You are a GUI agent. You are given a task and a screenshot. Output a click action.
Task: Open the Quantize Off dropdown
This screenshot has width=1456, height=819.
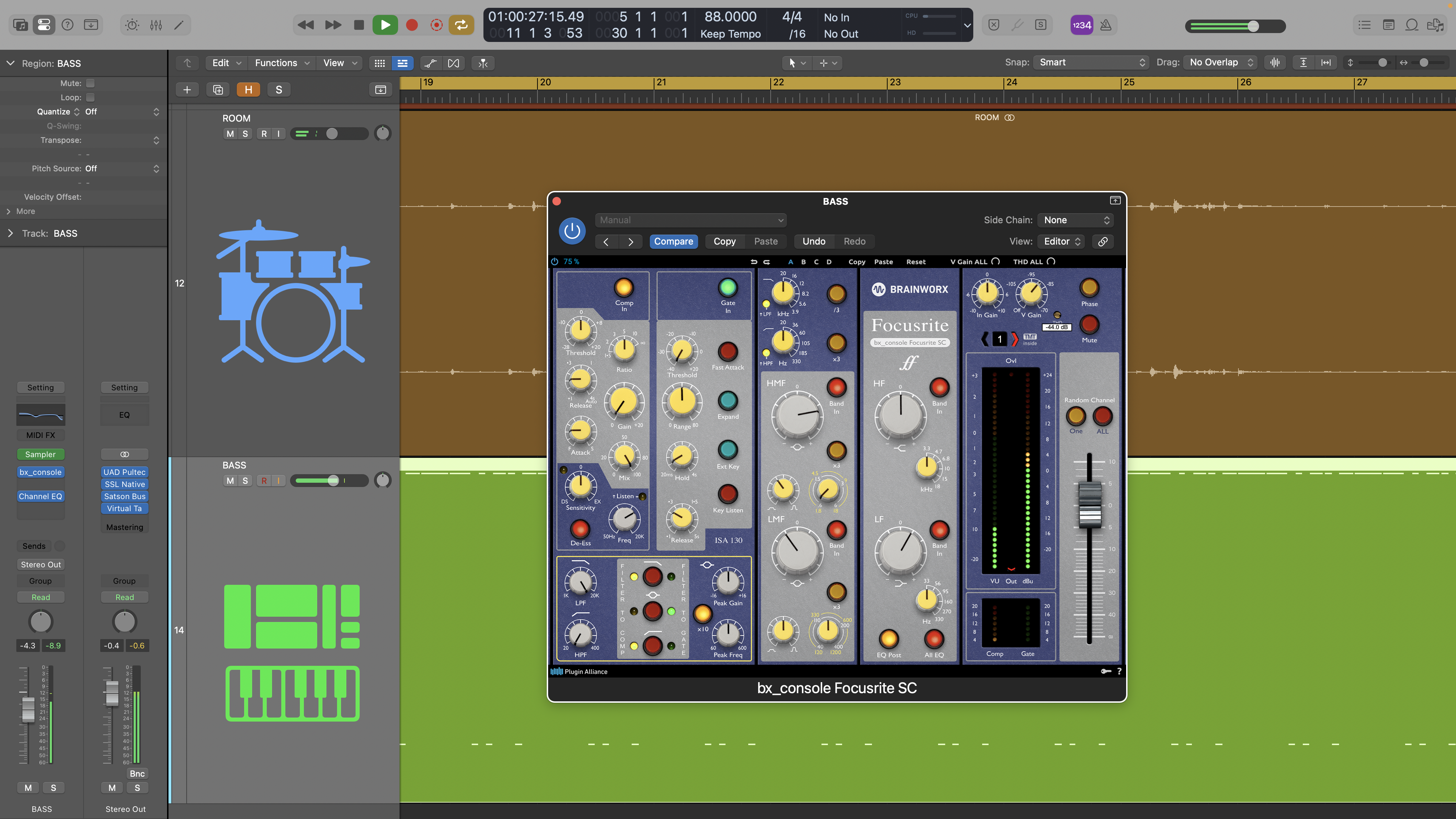(x=122, y=111)
